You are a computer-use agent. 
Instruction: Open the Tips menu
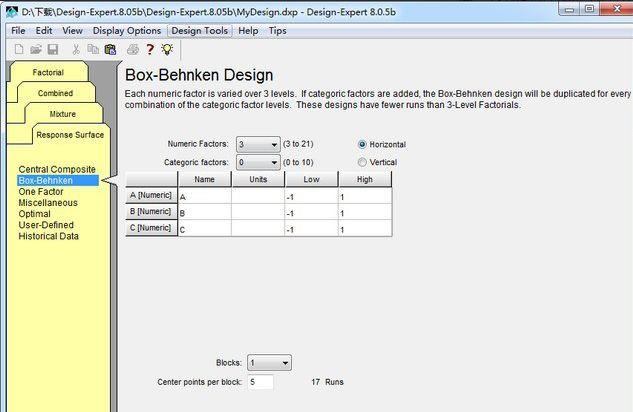pos(278,31)
